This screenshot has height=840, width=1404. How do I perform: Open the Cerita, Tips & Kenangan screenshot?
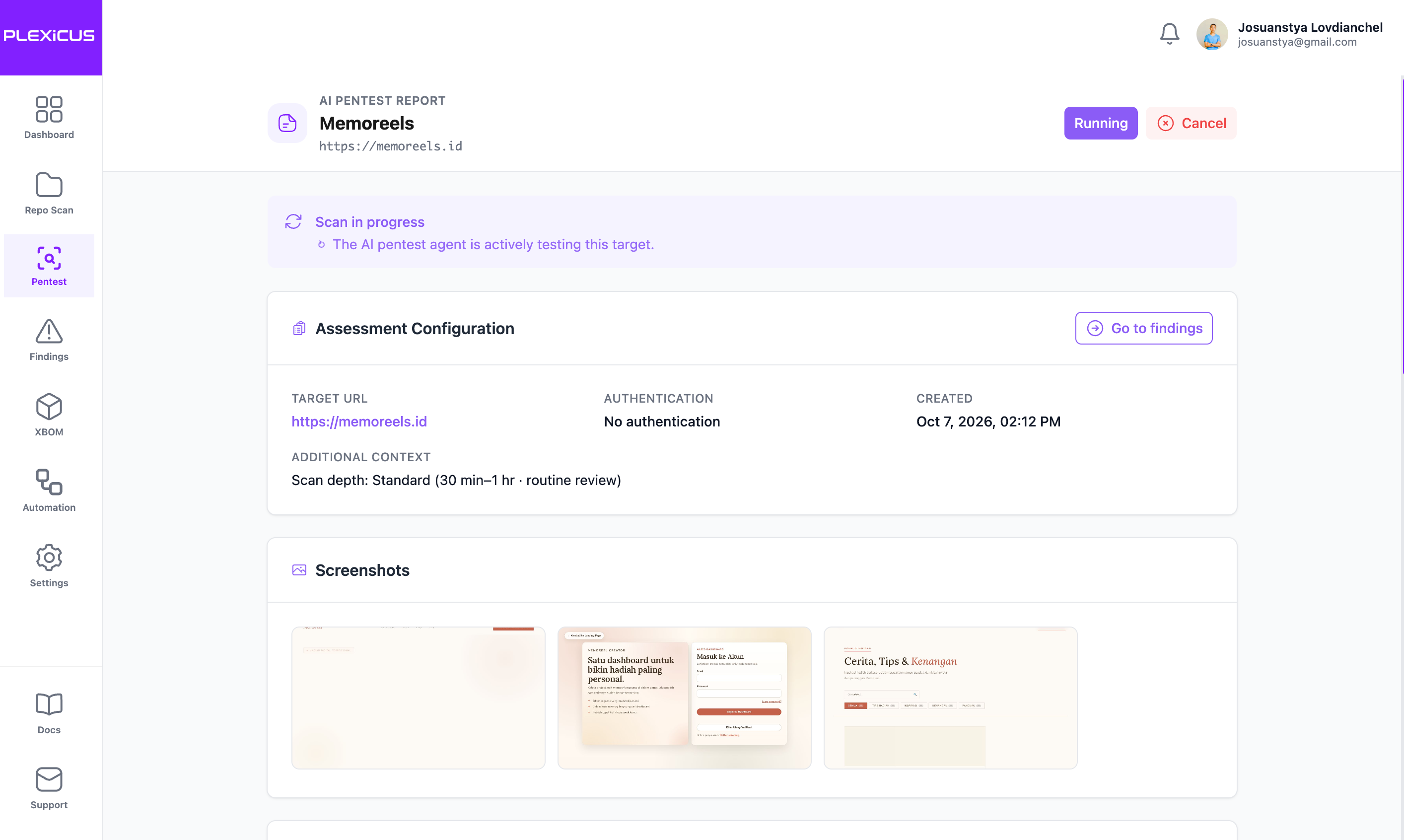pyautogui.click(x=950, y=698)
